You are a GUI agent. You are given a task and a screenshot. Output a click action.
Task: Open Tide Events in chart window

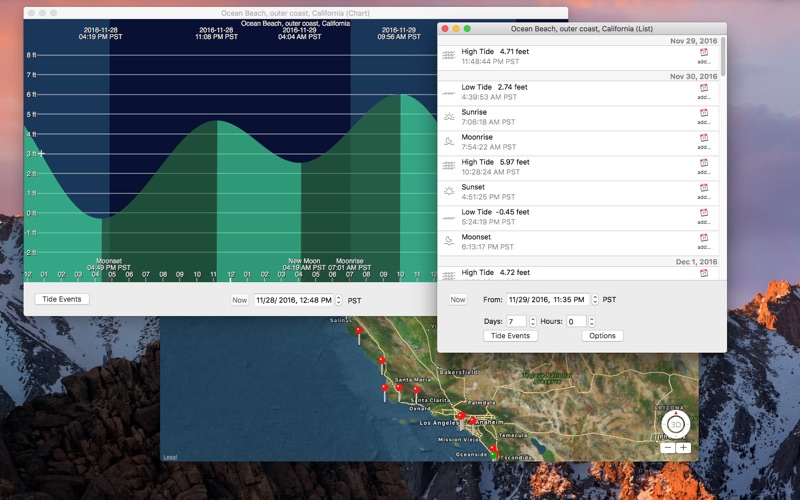click(62, 299)
